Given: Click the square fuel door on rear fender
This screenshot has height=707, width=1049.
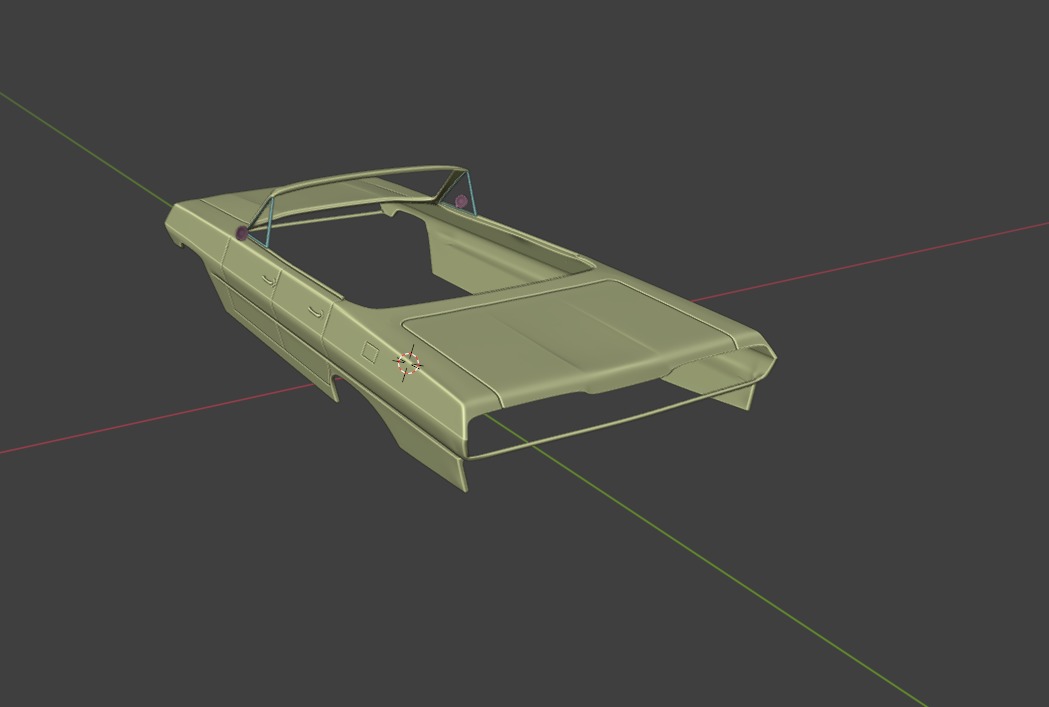Looking at the screenshot, I should (369, 352).
